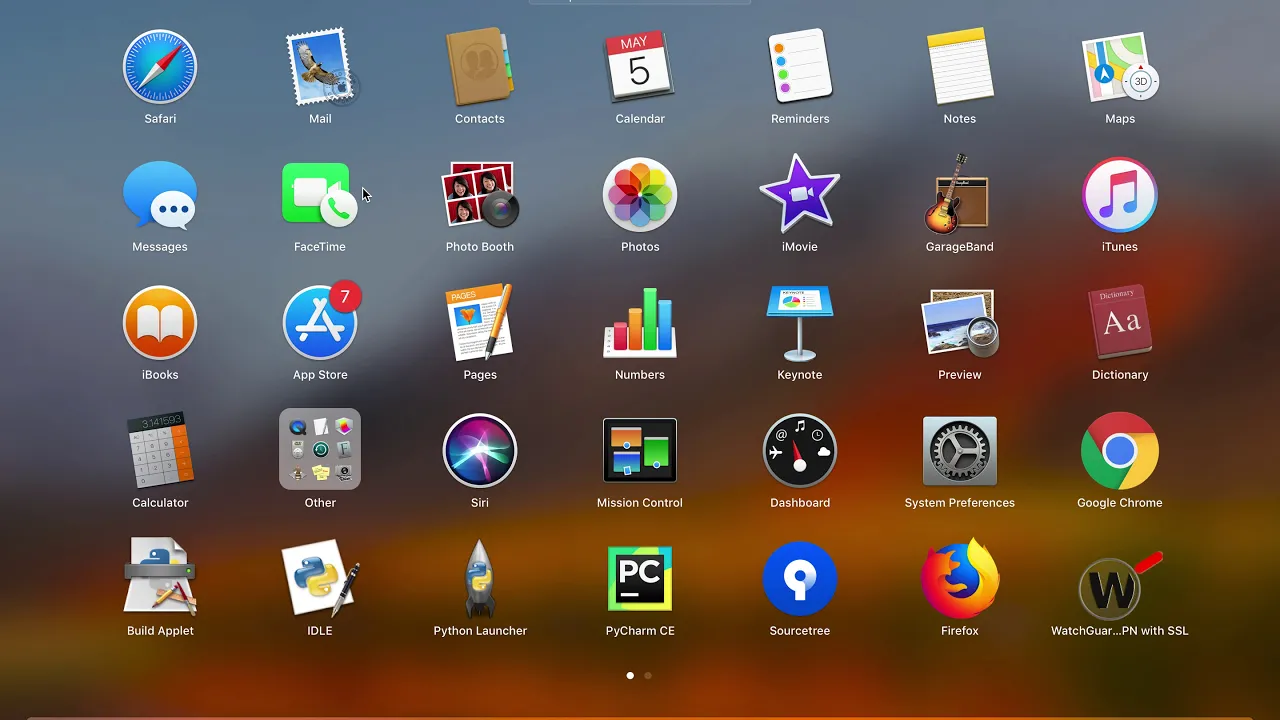
Task: Launch the Dictionary app
Action: pos(1120,323)
